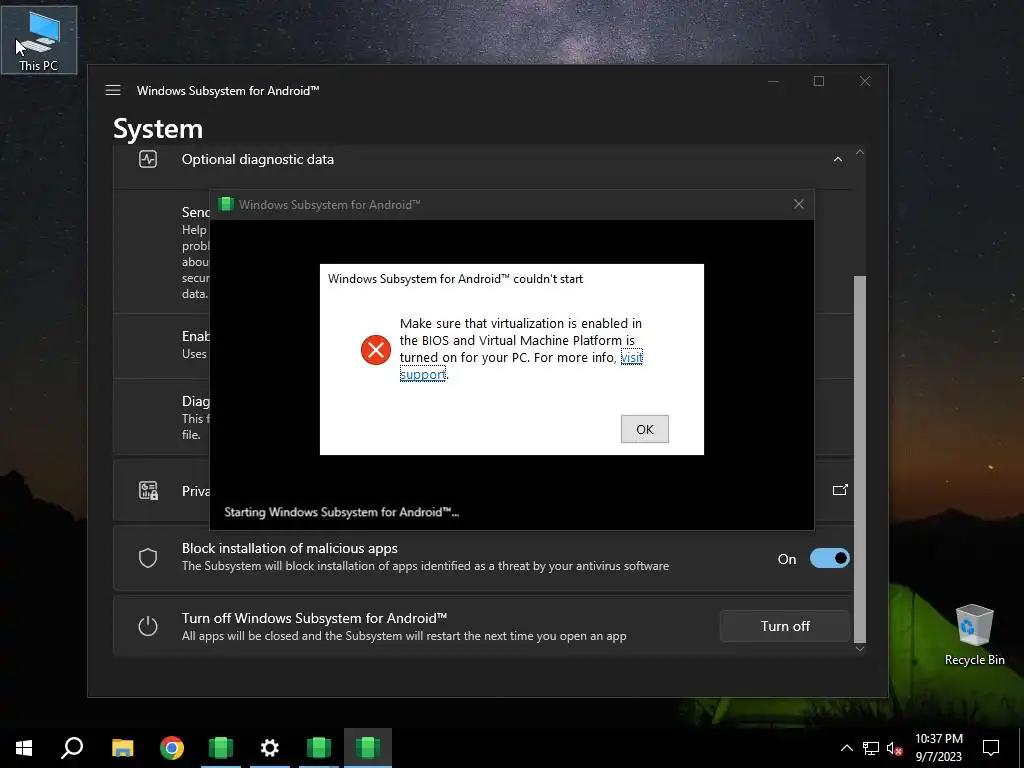The image size is (1024, 768).
Task: Select the This PC desktop icon
Action: pyautogui.click(x=39, y=40)
